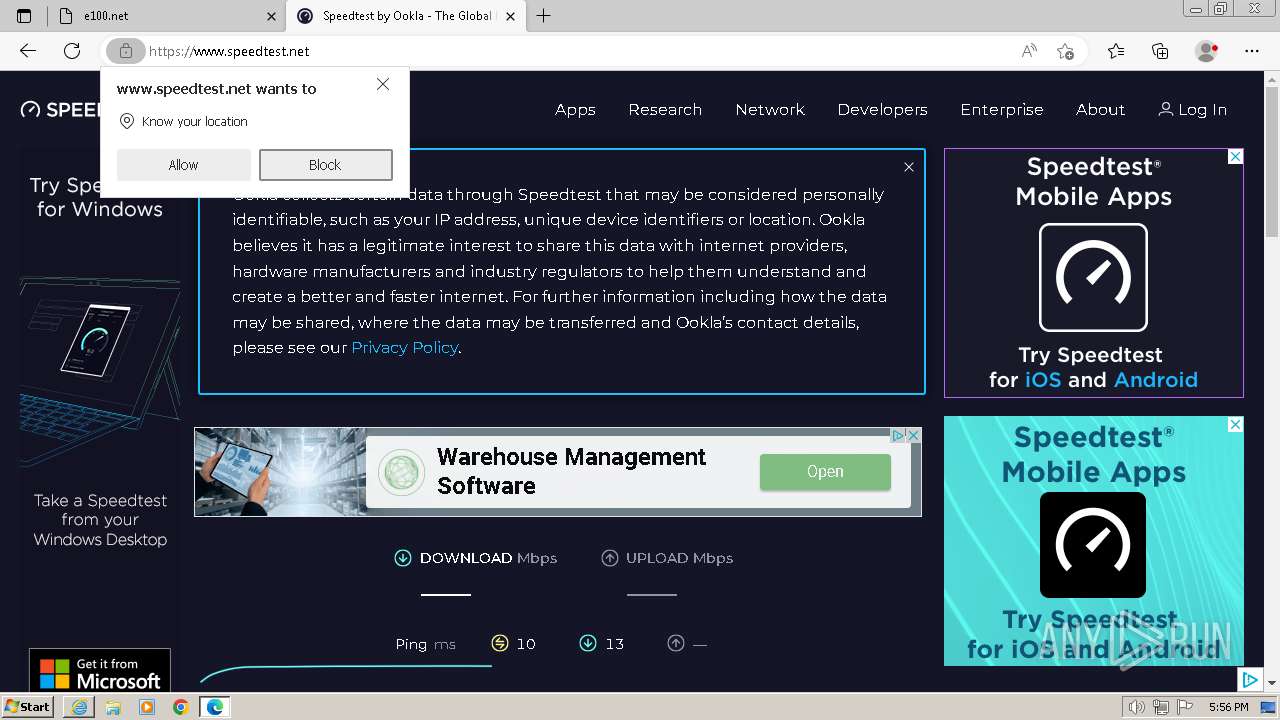Open the Developers menu
1280x720 pixels.
882,110
